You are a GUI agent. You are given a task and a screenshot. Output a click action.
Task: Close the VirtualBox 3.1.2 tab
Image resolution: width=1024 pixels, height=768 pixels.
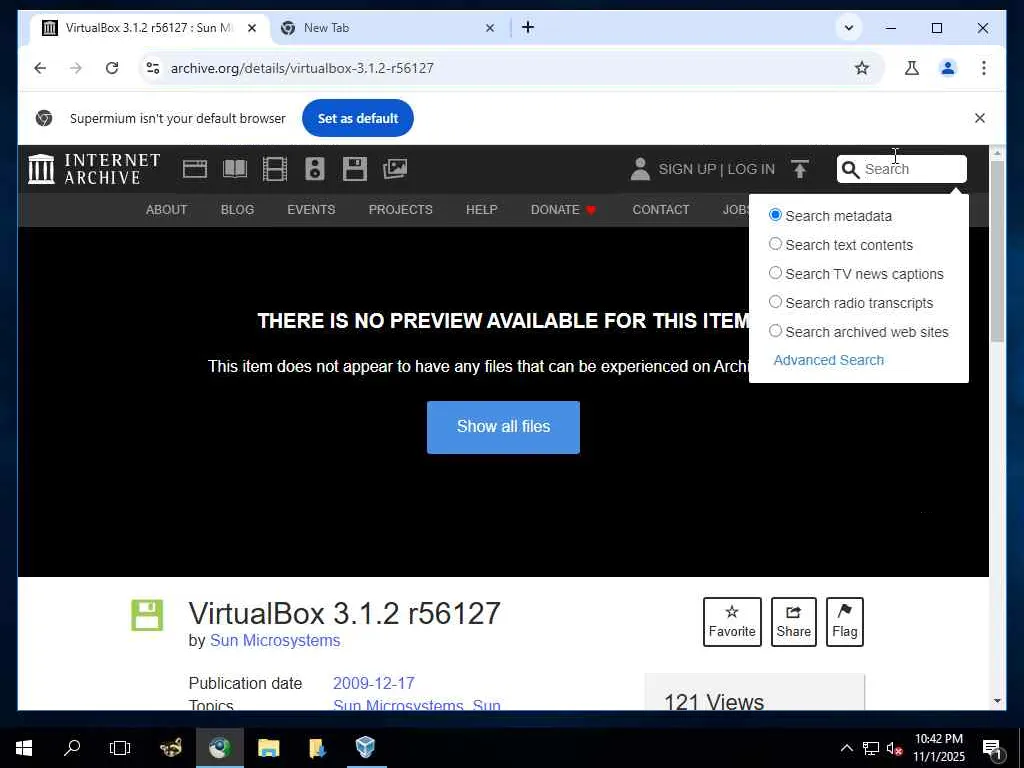[x=252, y=28]
